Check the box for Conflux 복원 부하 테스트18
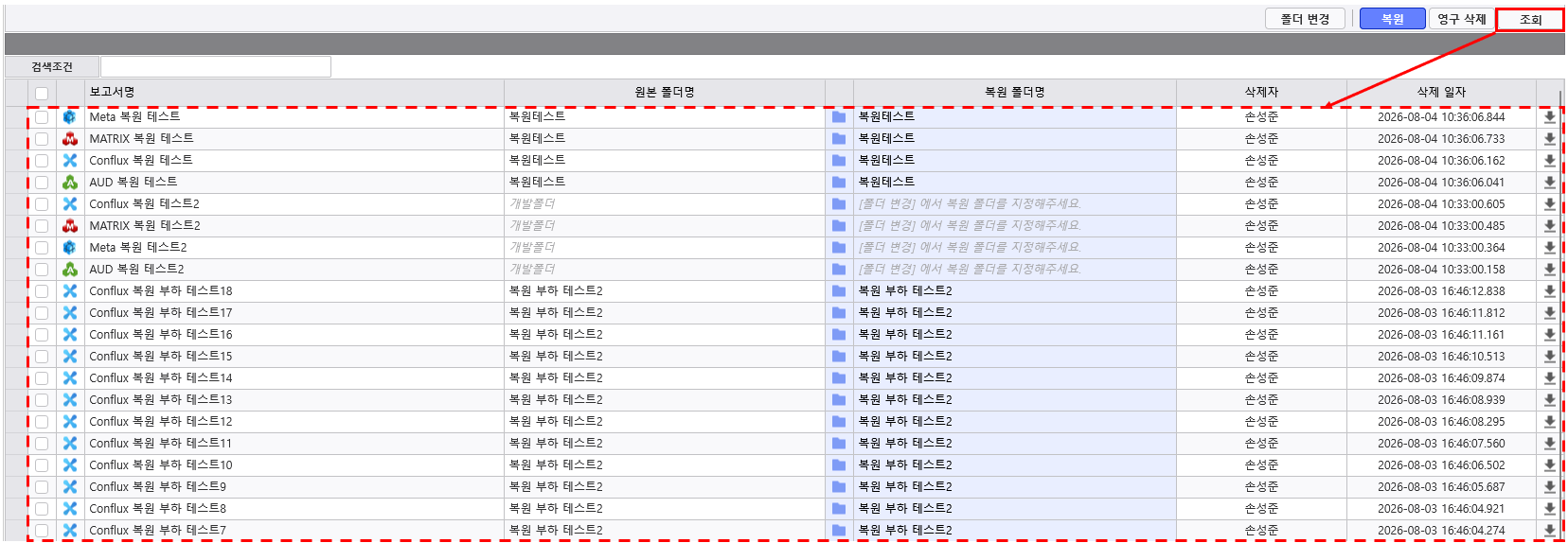Image resolution: width=1568 pixels, height=543 pixels. (x=42, y=291)
